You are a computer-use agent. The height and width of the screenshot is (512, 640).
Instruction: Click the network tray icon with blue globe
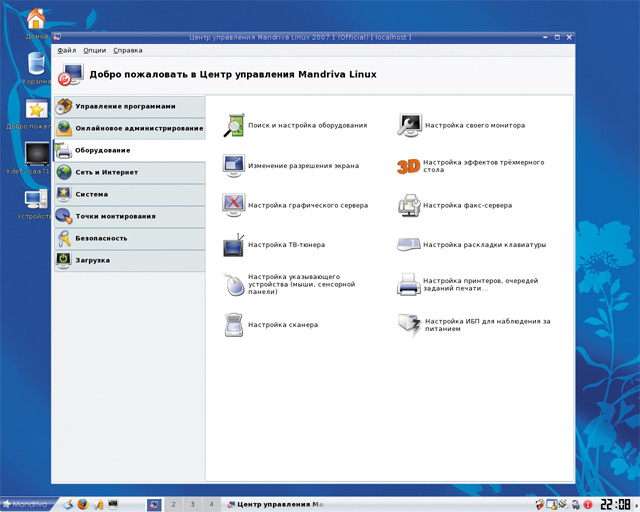[x=576, y=505]
